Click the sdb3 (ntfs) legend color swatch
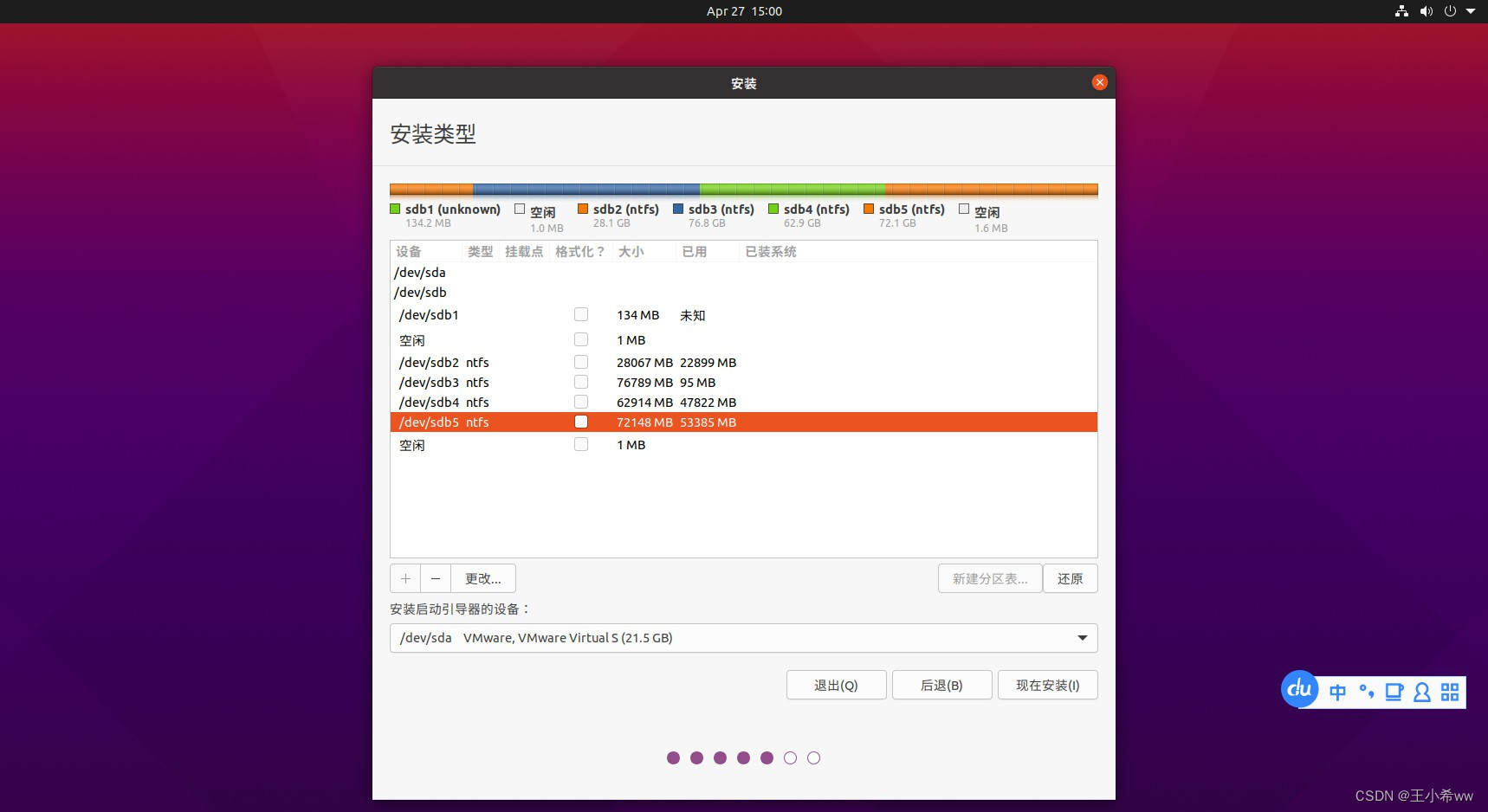Image resolution: width=1488 pixels, height=812 pixels. point(678,209)
